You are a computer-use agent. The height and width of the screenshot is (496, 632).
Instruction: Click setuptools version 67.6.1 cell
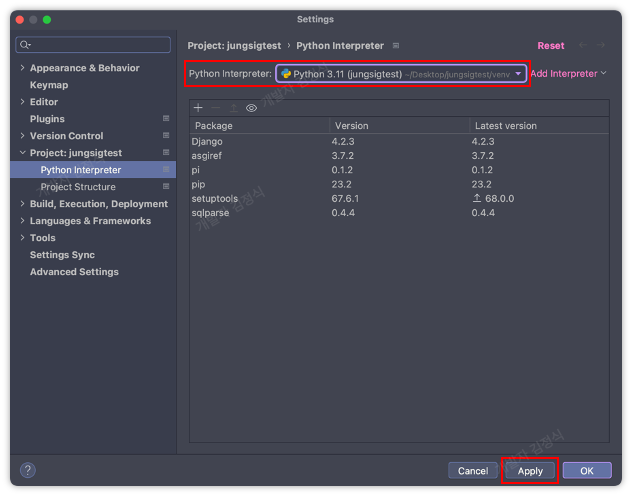click(345, 198)
